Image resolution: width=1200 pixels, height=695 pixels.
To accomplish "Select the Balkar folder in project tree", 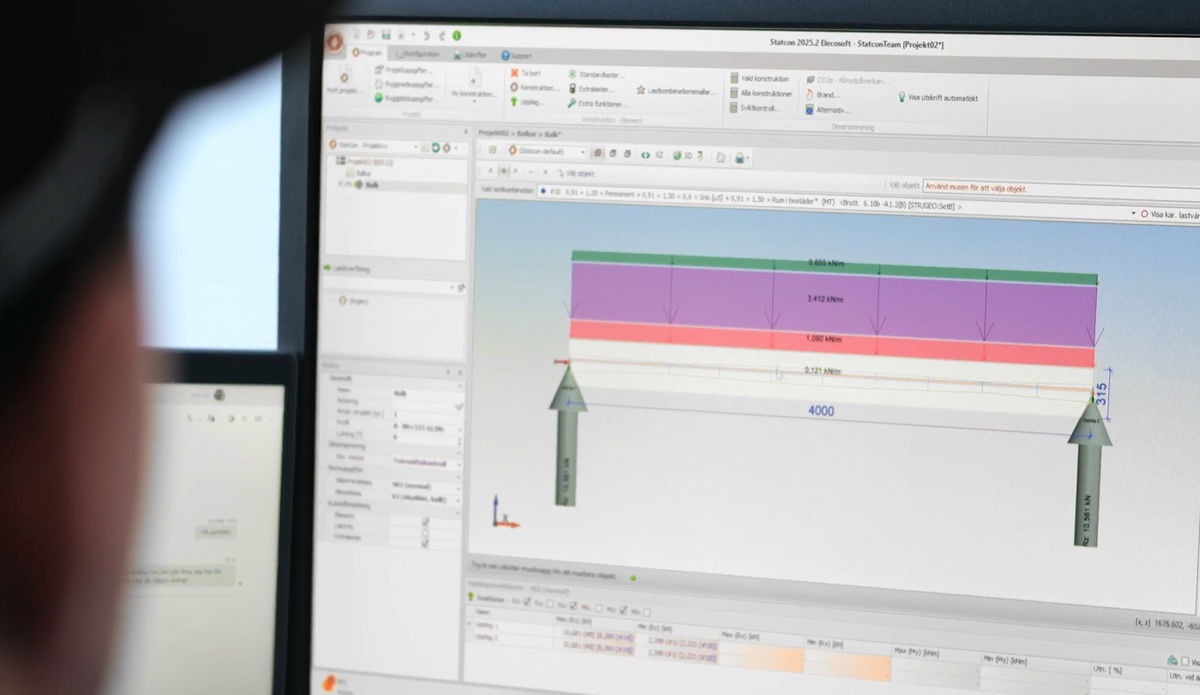I will pos(360,173).
